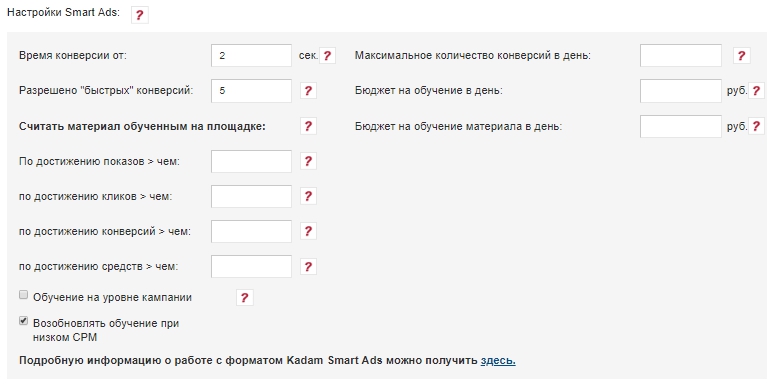The height and width of the screenshot is (386, 776).
Task: Show help for Бюджет на обучение материала в день
Action: [x=756, y=126]
